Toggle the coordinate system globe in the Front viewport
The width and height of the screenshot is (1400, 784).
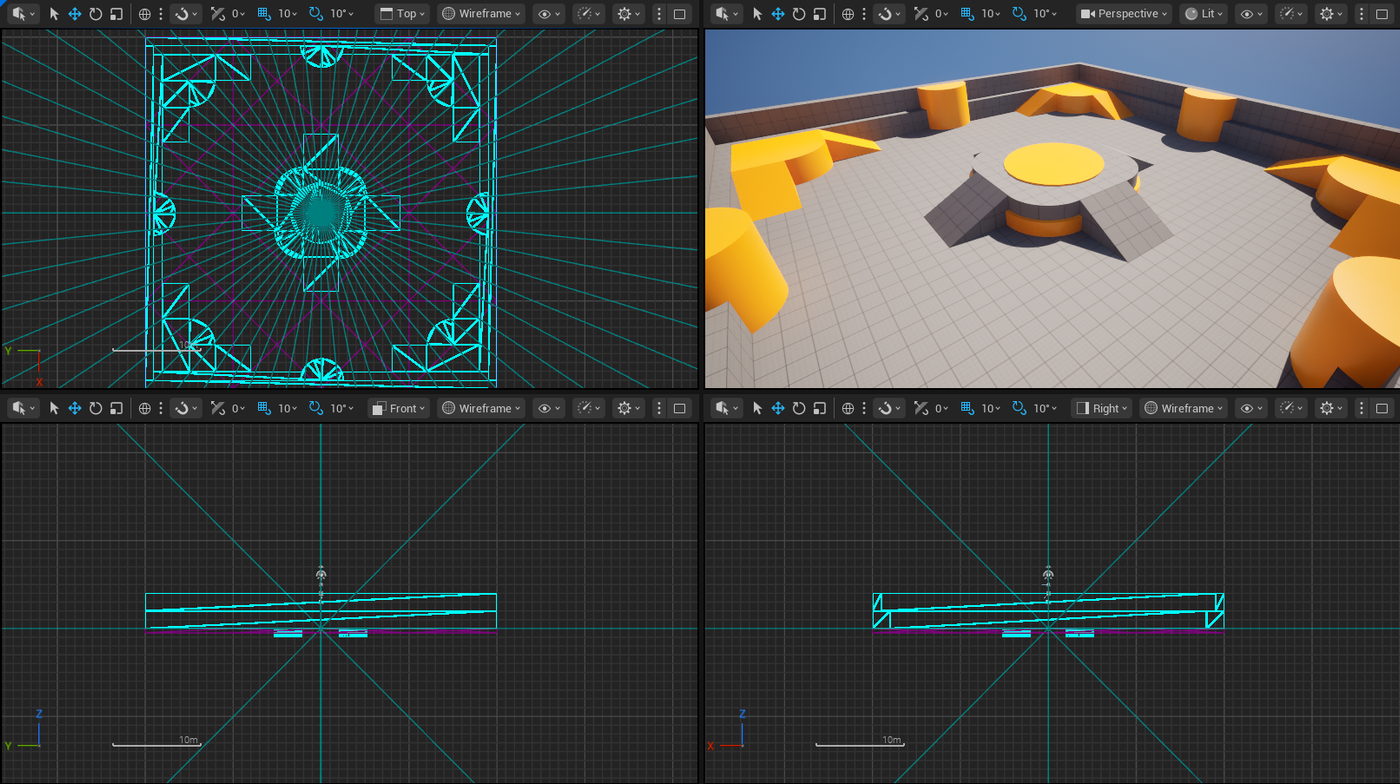(x=145, y=408)
